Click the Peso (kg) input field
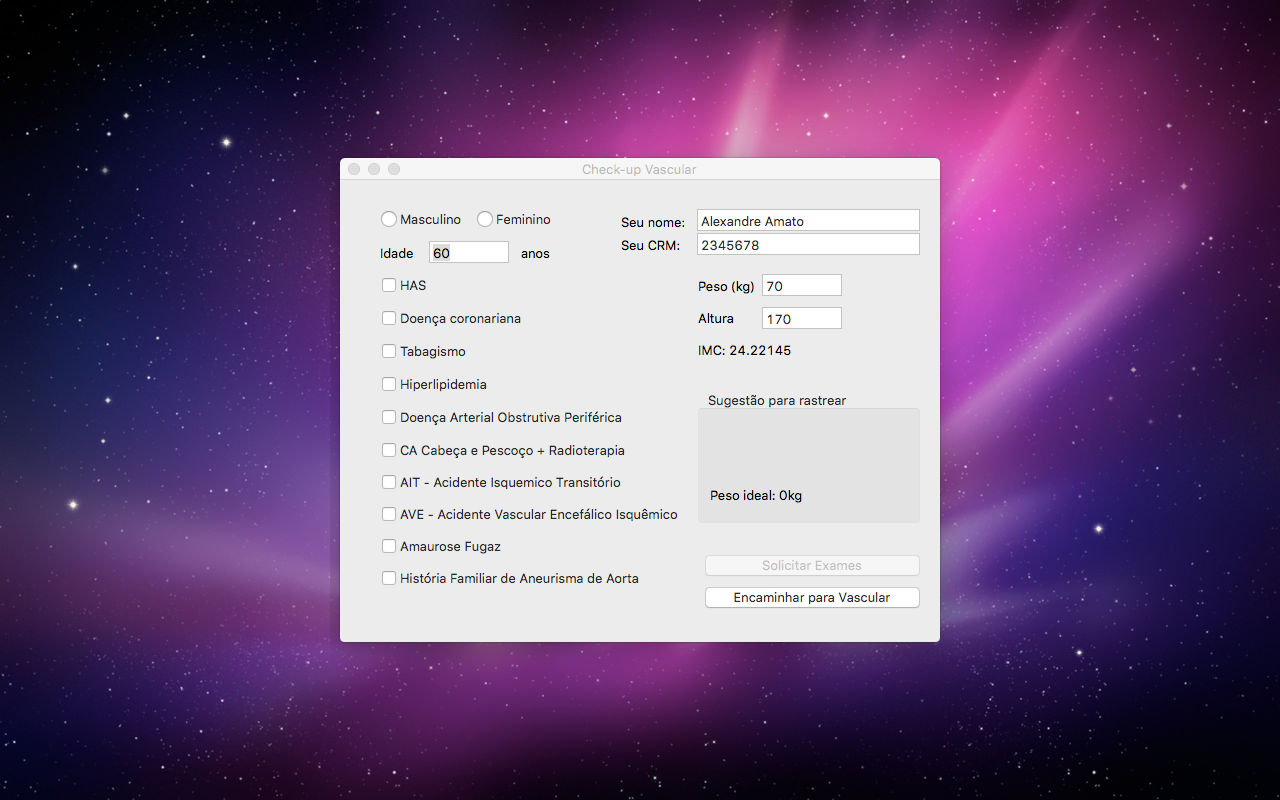Screen dimensions: 1280x800 click(x=801, y=286)
